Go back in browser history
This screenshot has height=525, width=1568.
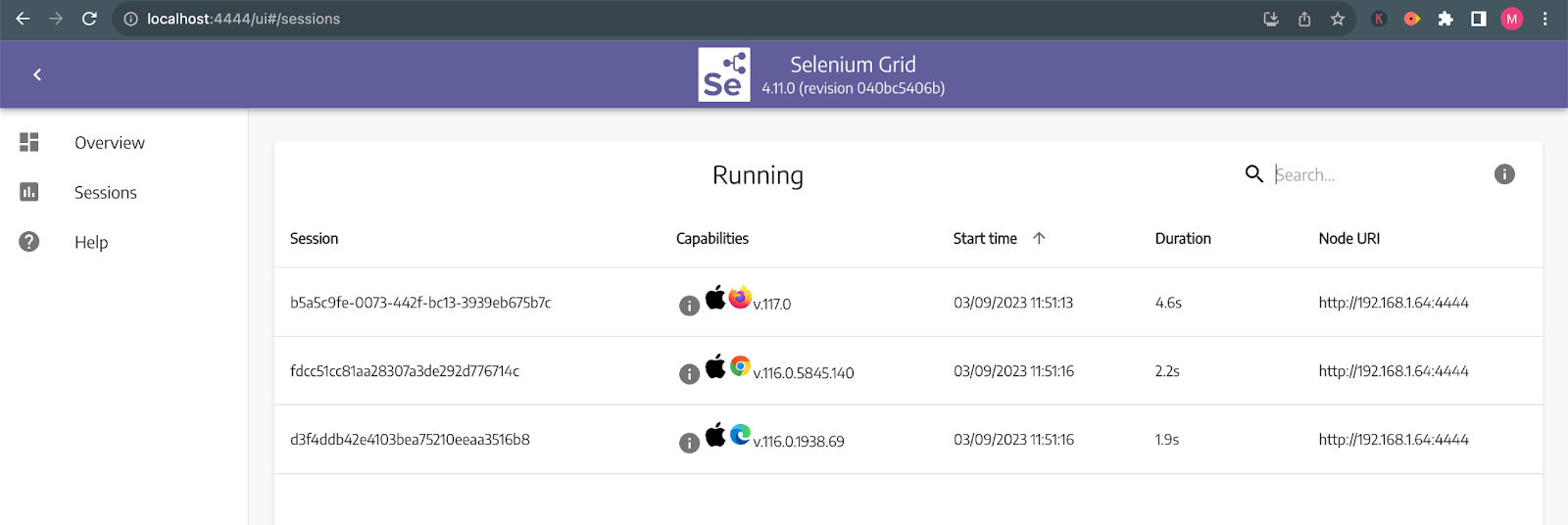click(23, 19)
